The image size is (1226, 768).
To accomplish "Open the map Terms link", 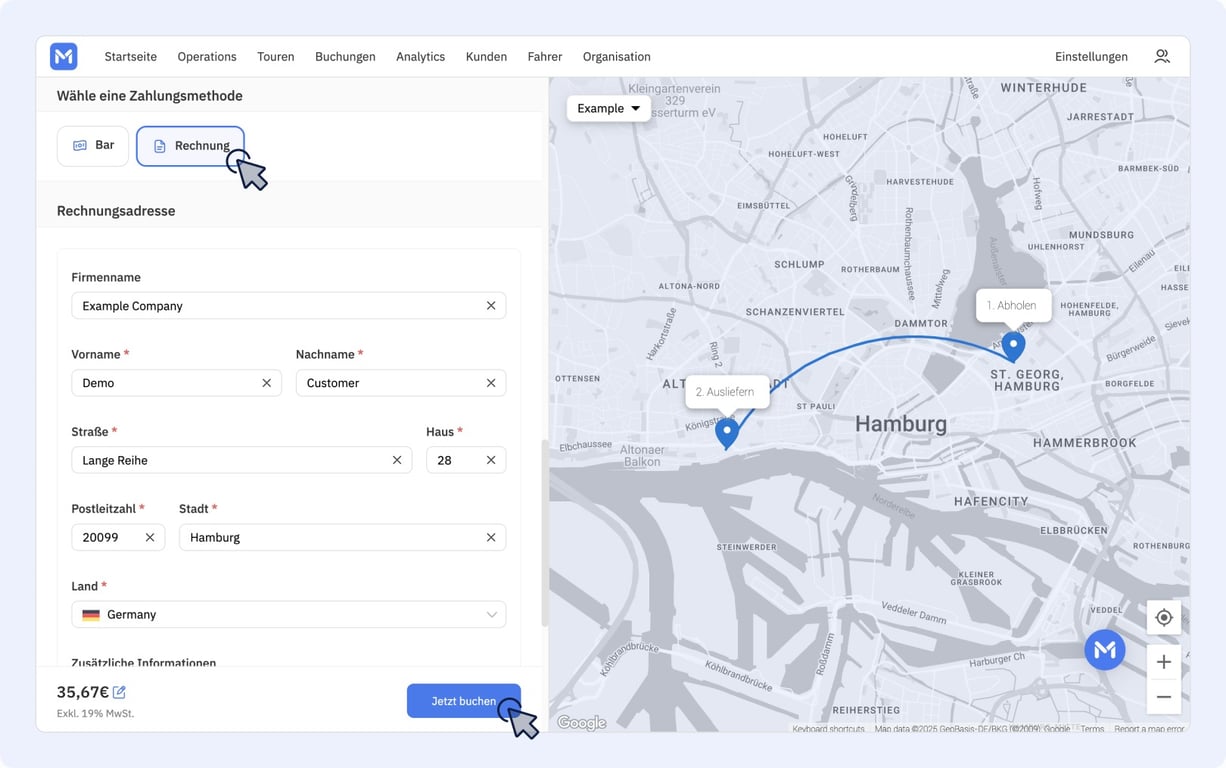I will (1092, 729).
